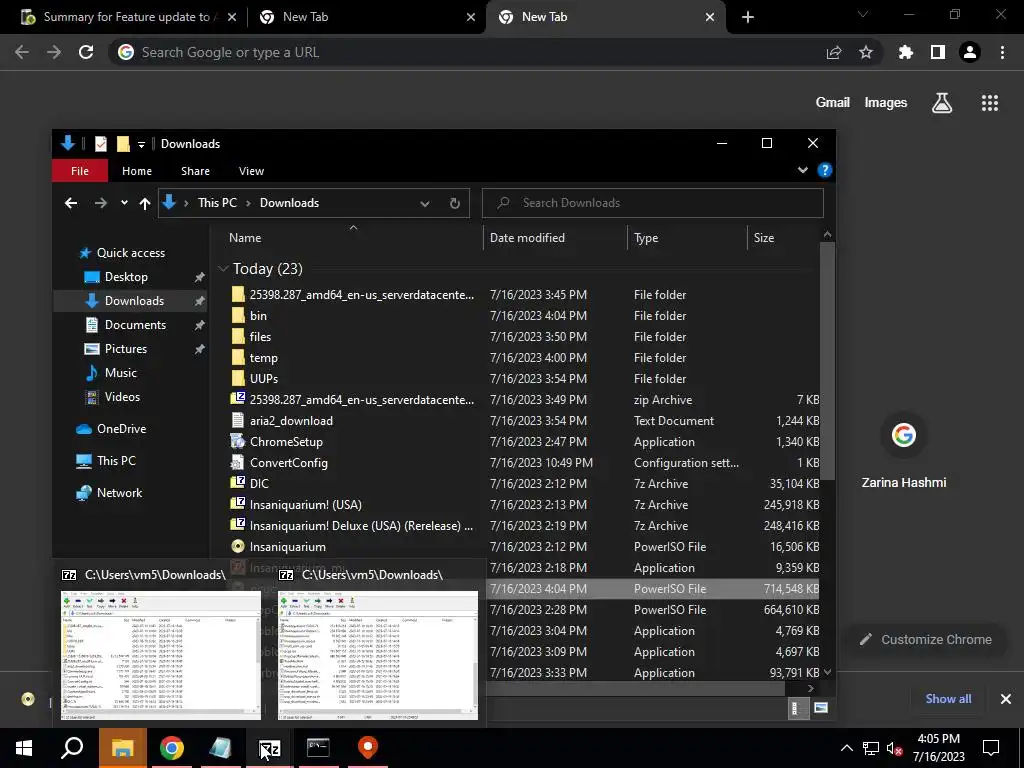The image size is (1024, 768).
Task: Show hidden system tray icons
Action: [846, 748]
